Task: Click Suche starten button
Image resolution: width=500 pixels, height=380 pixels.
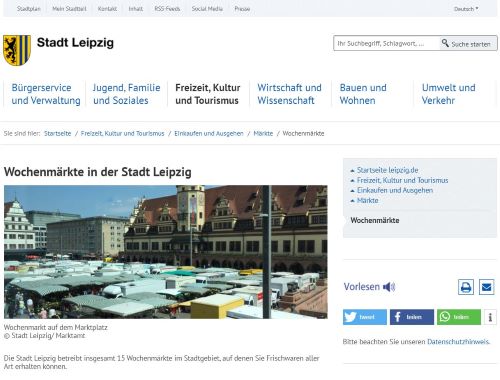Action: click(468, 43)
